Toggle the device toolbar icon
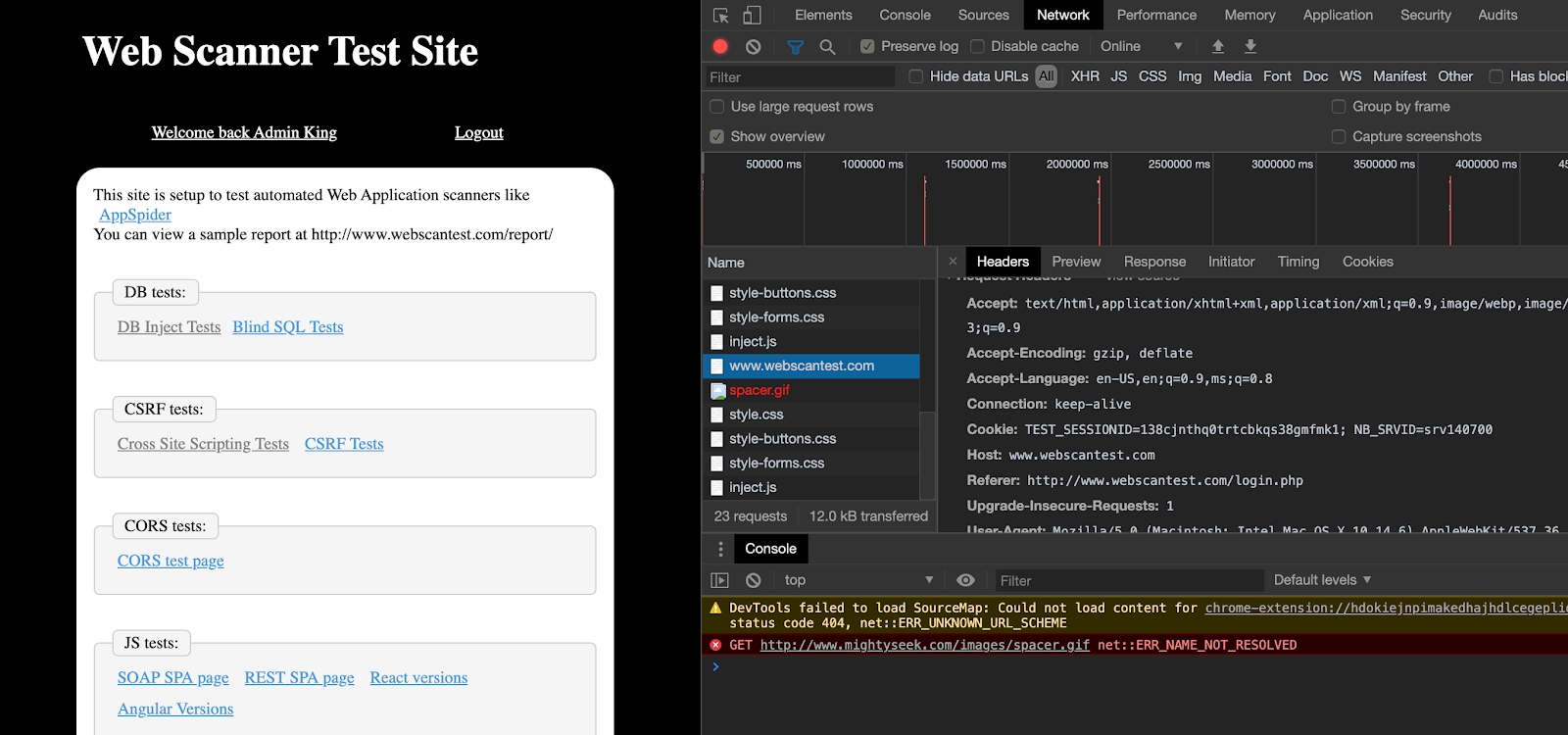Image resolution: width=1568 pixels, height=735 pixels. tap(752, 16)
